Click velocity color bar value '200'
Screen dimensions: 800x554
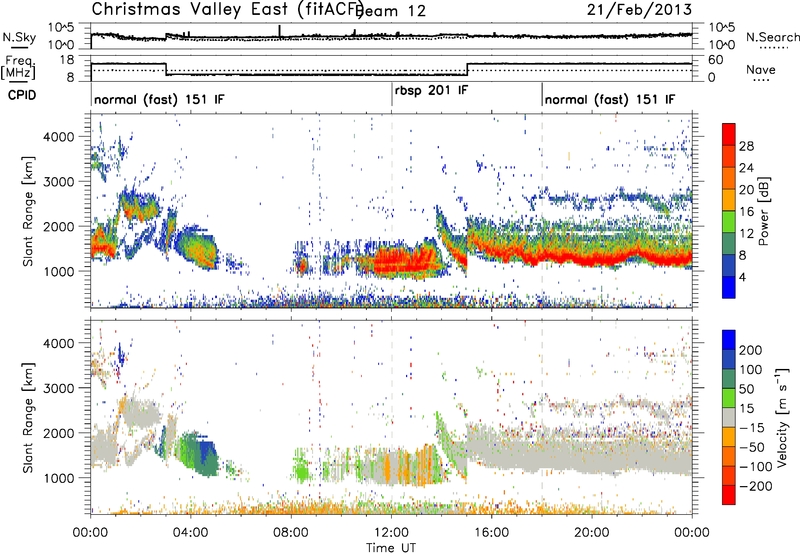click(751, 350)
